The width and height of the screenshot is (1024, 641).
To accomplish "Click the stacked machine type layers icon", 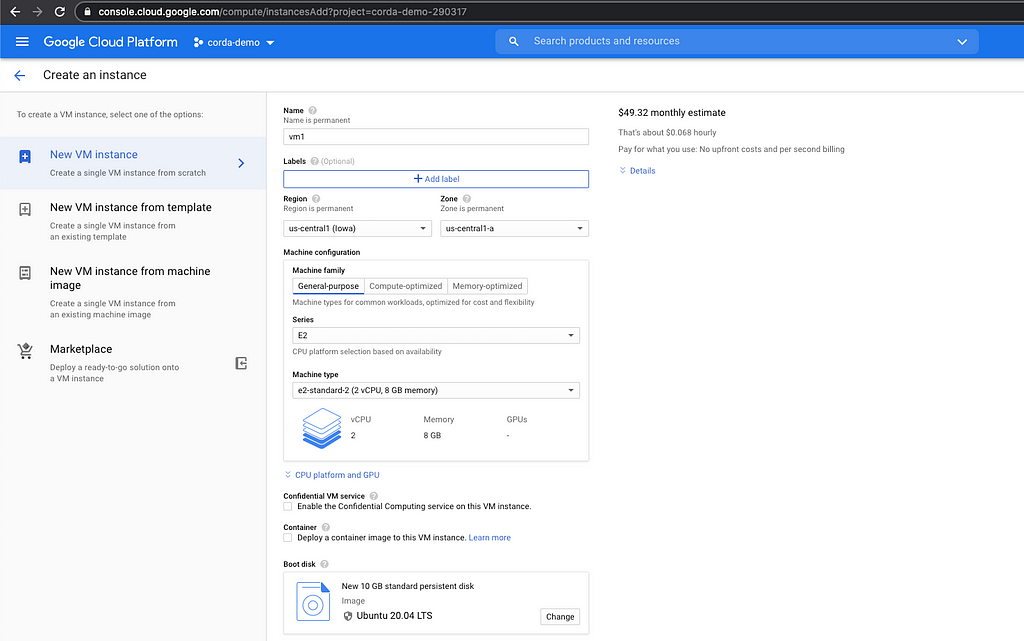I will click(322, 428).
